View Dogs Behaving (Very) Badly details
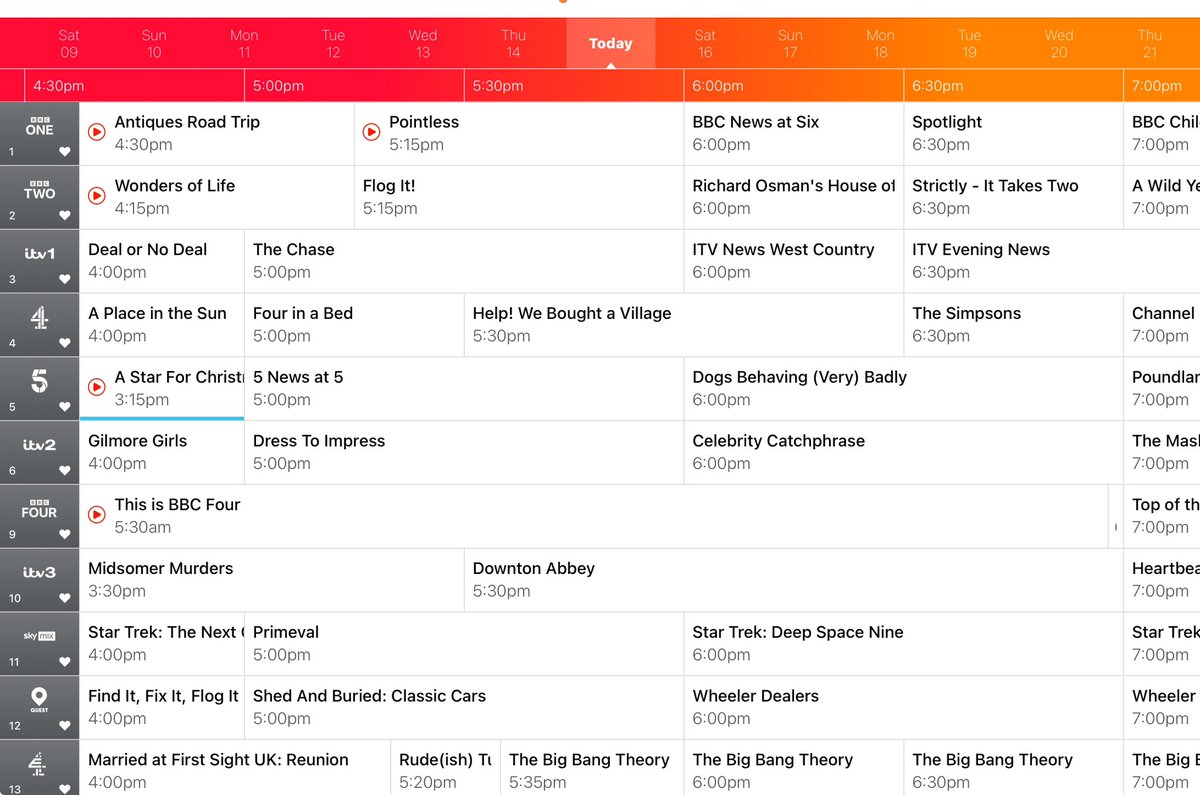This screenshot has width=1200, height=795. pyautogui.click(x=904, y=388)
